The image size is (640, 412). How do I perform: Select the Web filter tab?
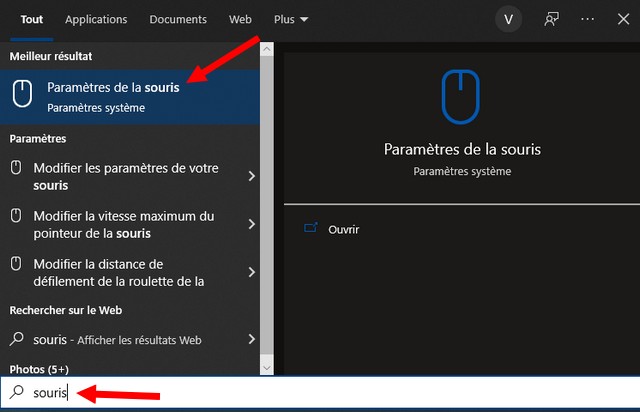point(240,19)
